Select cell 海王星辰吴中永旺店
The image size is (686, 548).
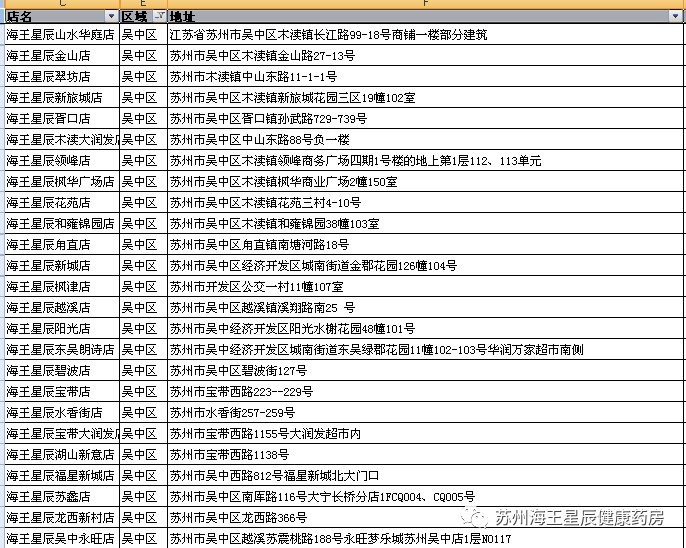62,538
